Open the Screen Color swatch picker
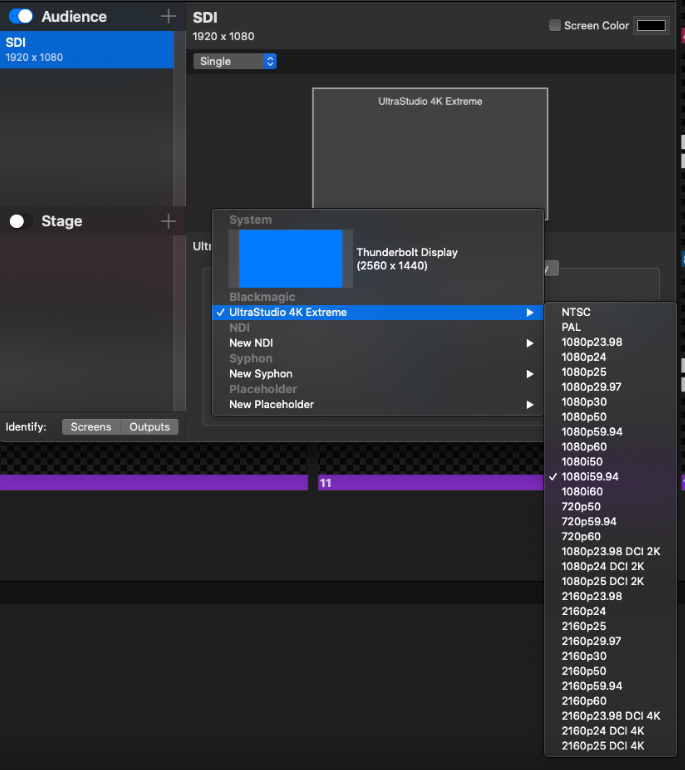Image resolution: width=685 pixels, height=770 pixels. click(651, 25)
